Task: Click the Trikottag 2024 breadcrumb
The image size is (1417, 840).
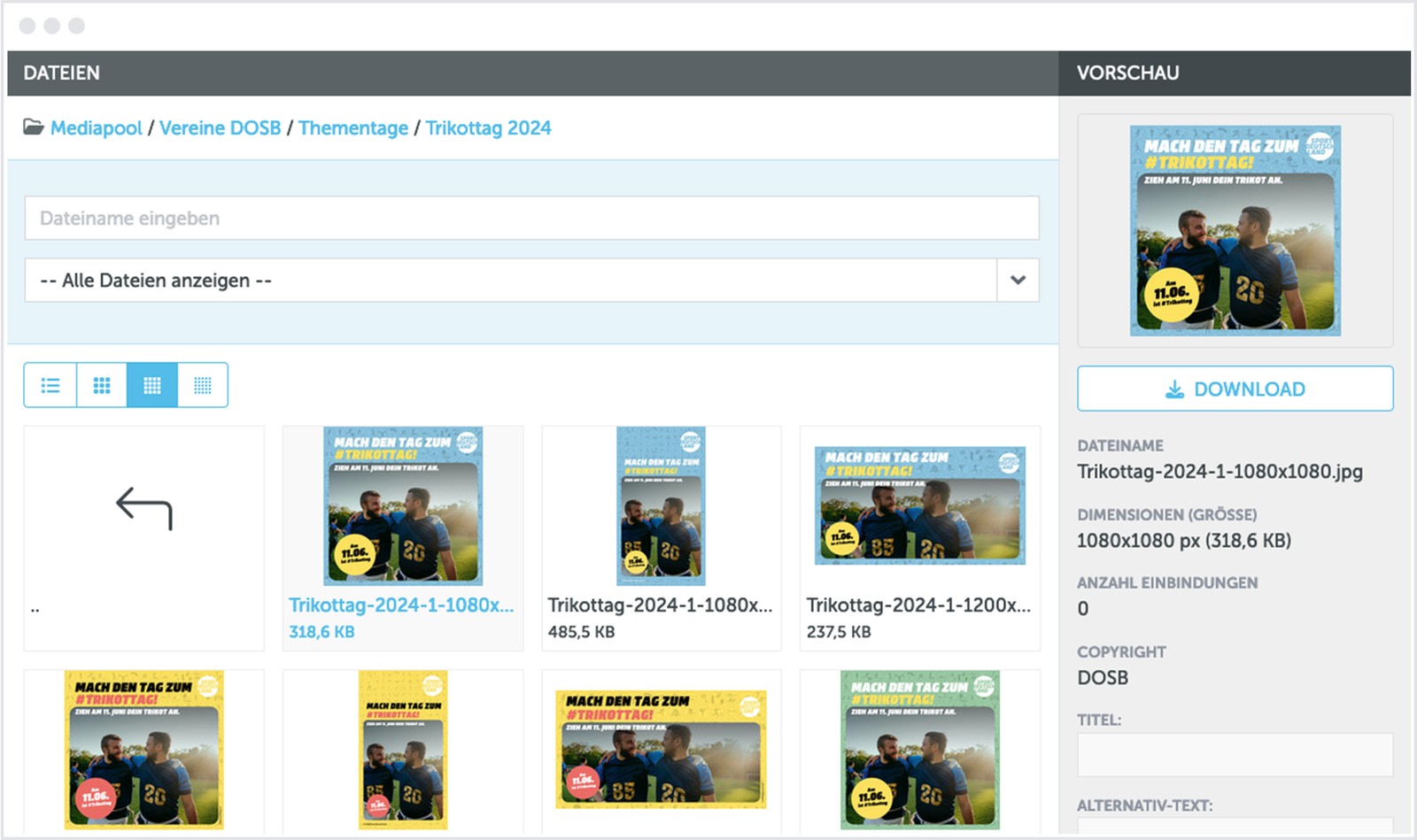Action: click(488, 128)
